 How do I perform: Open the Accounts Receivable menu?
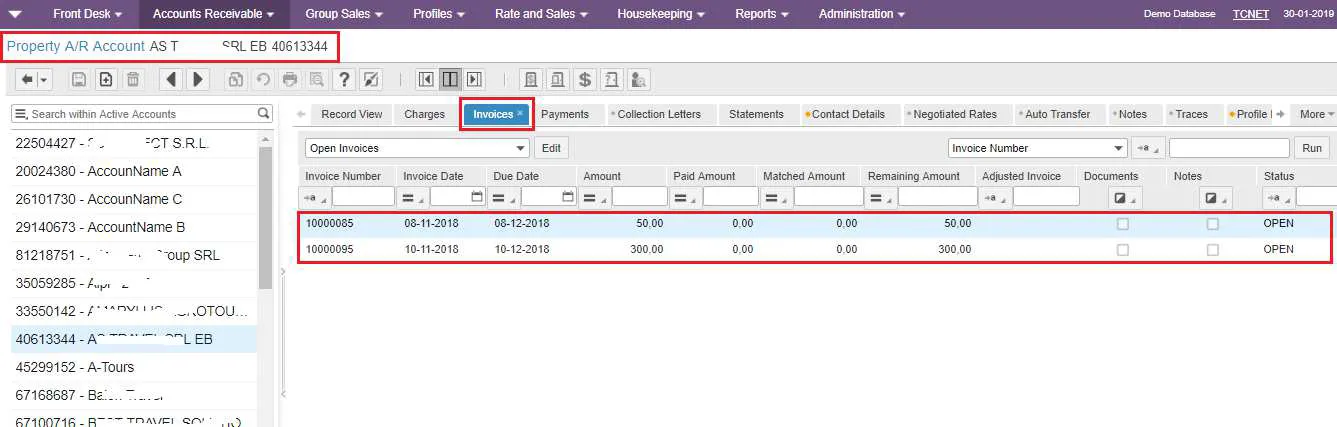tap(214, 14)
